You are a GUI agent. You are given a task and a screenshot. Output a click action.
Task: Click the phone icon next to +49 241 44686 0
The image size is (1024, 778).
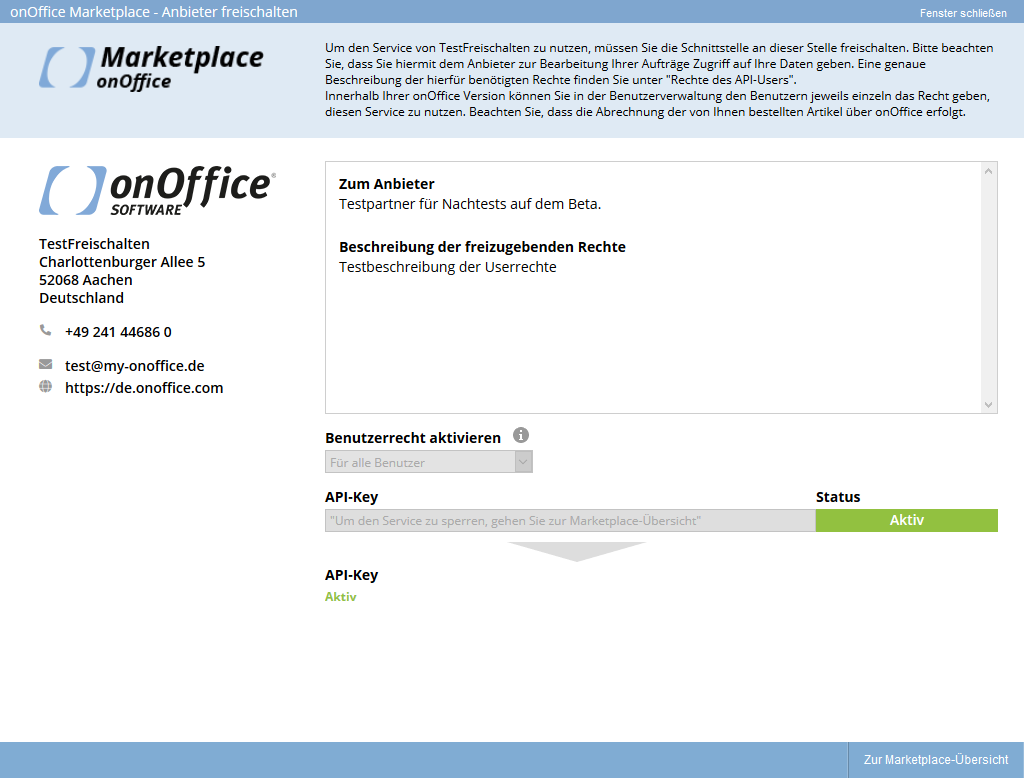[x=45, y=331]
